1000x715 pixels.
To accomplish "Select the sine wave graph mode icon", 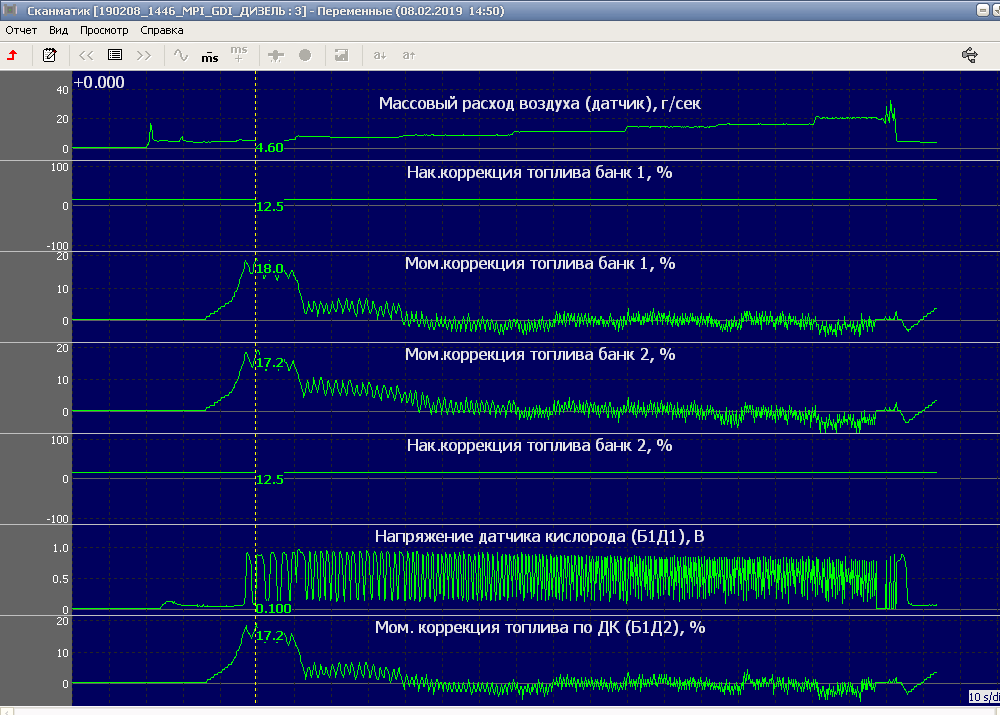I will pyautogui.click(x=181, y=55).
